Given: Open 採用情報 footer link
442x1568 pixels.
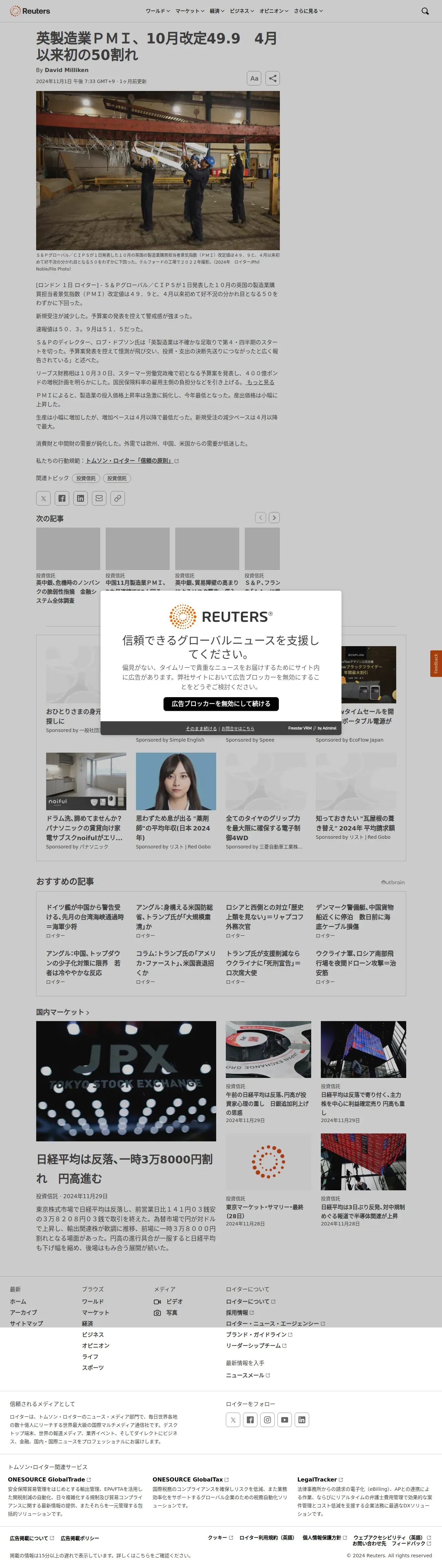Looking at the screenshot, I should [240, 1312].
